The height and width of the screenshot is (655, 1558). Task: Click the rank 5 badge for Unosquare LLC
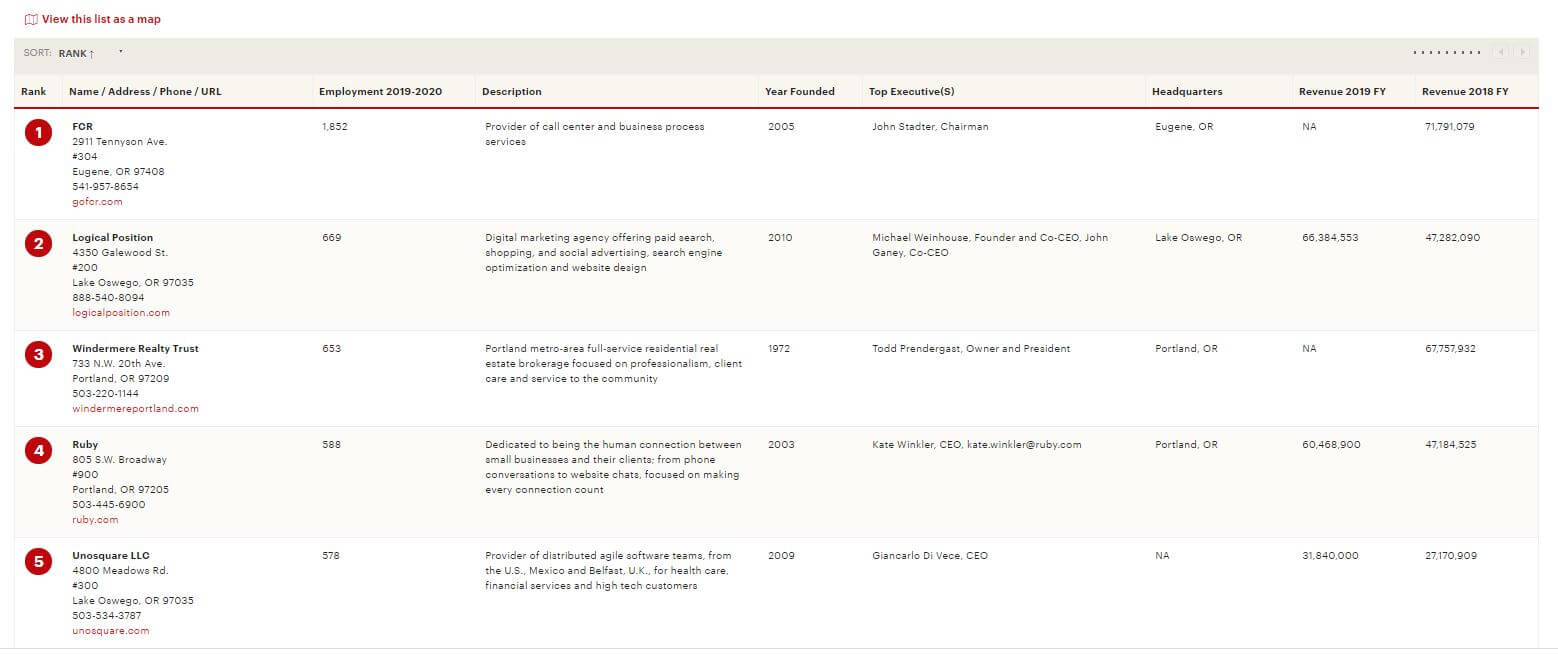(38, 561)
